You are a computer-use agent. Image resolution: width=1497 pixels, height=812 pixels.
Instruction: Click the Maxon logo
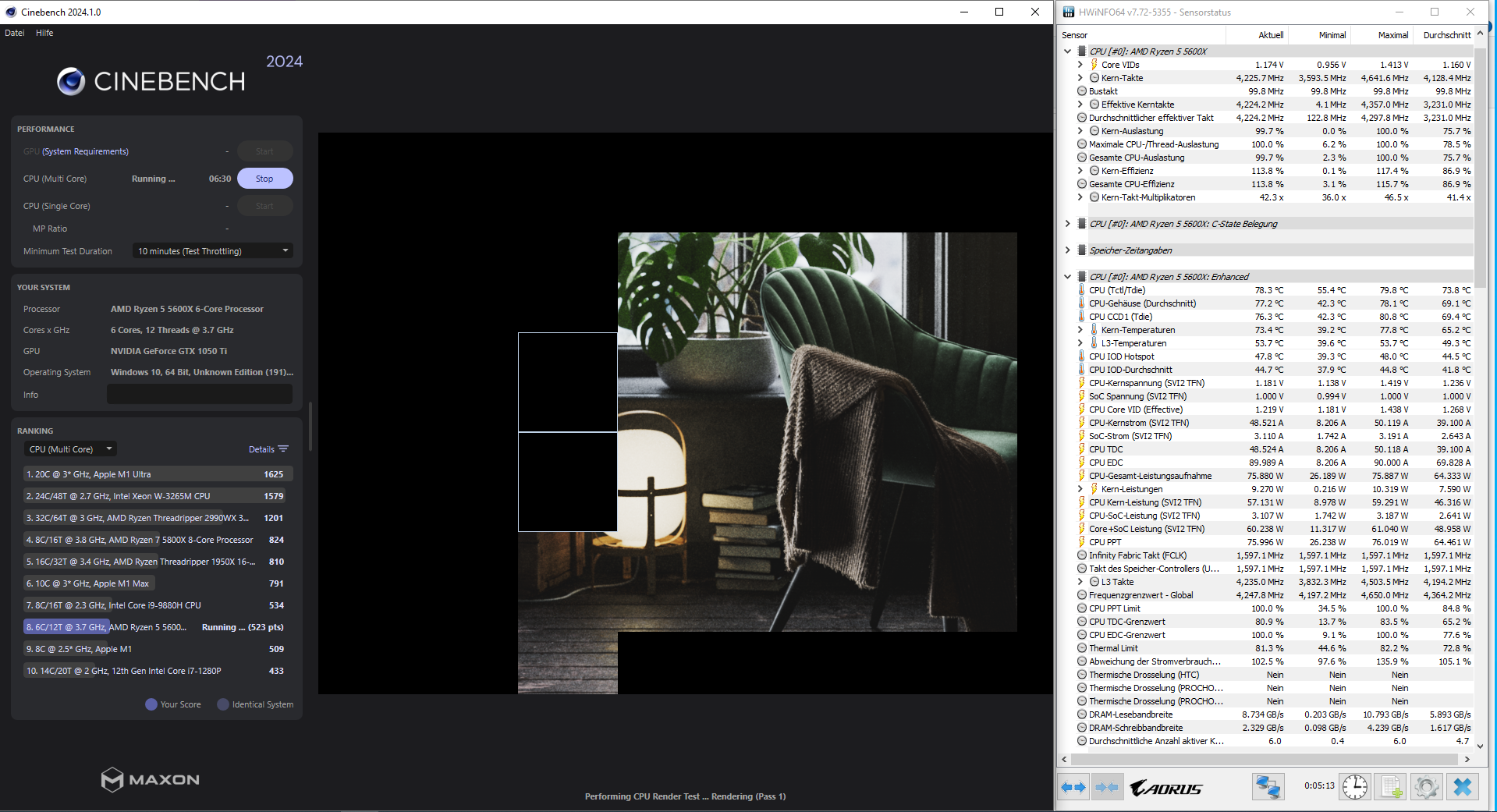click(x=151, y=779)
